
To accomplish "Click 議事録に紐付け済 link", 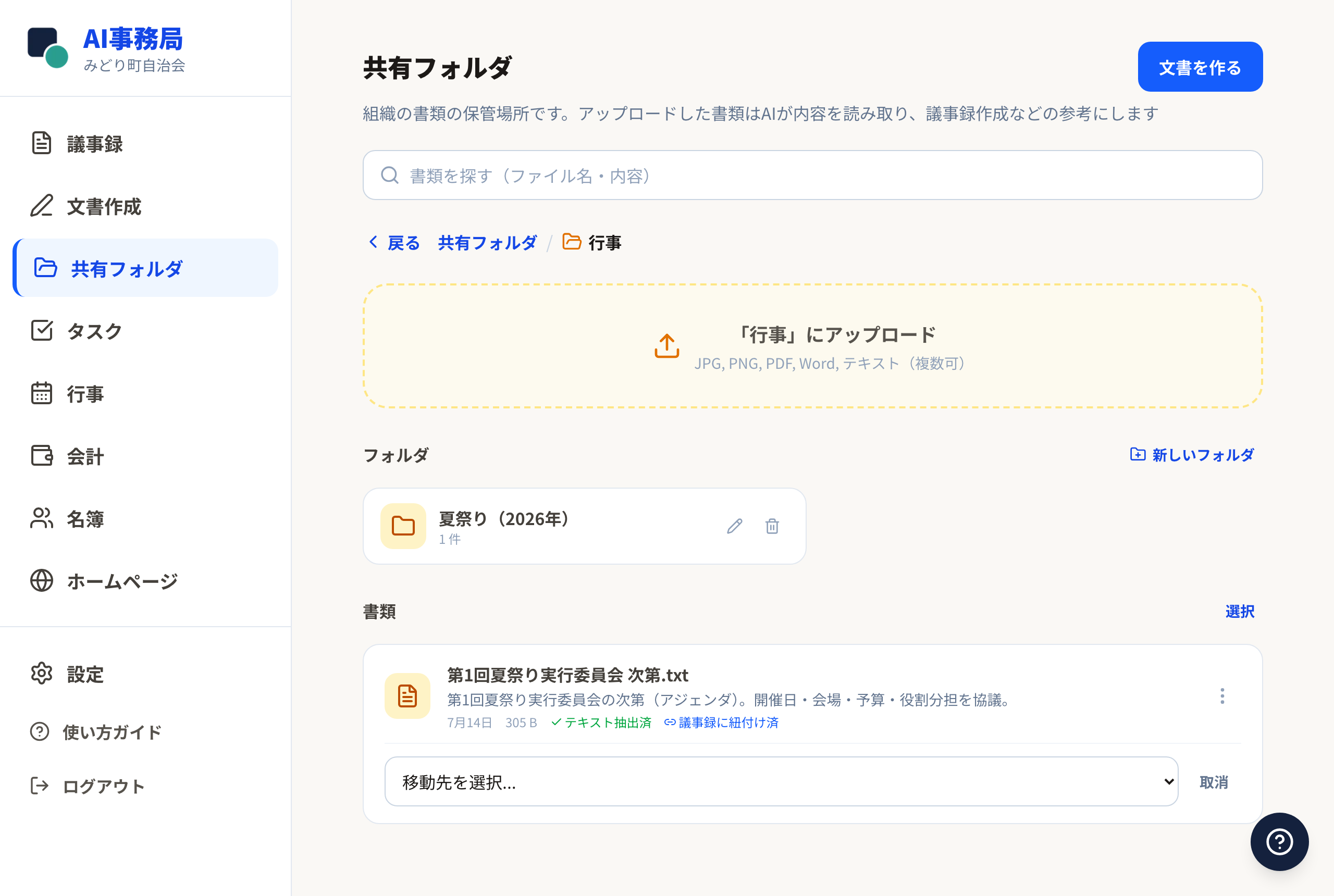I will point(721,723).
